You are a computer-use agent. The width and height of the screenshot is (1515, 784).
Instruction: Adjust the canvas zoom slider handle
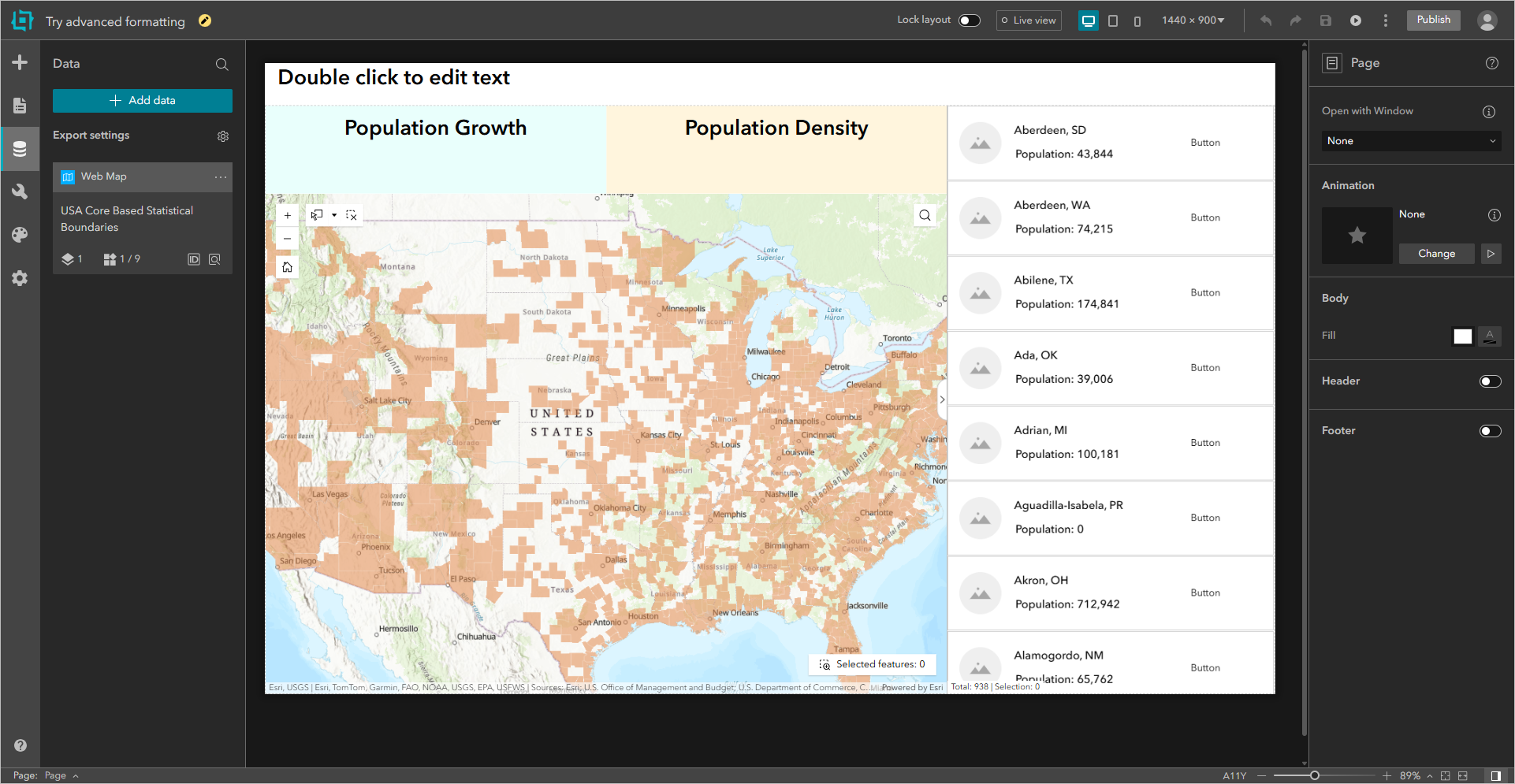(1315, 776)
